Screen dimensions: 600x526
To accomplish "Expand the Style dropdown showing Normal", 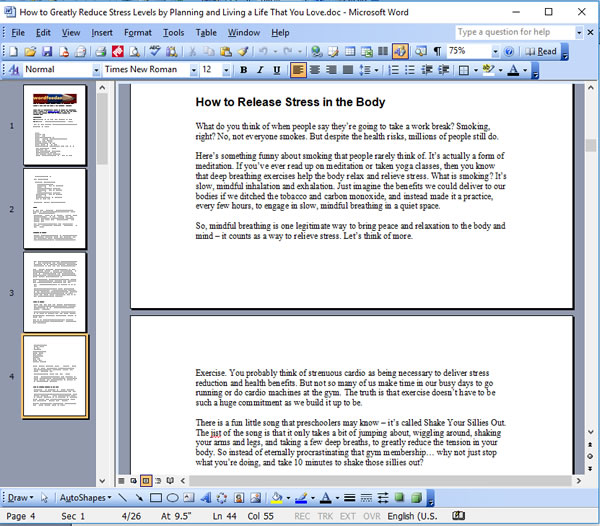I will pos(96,70).
